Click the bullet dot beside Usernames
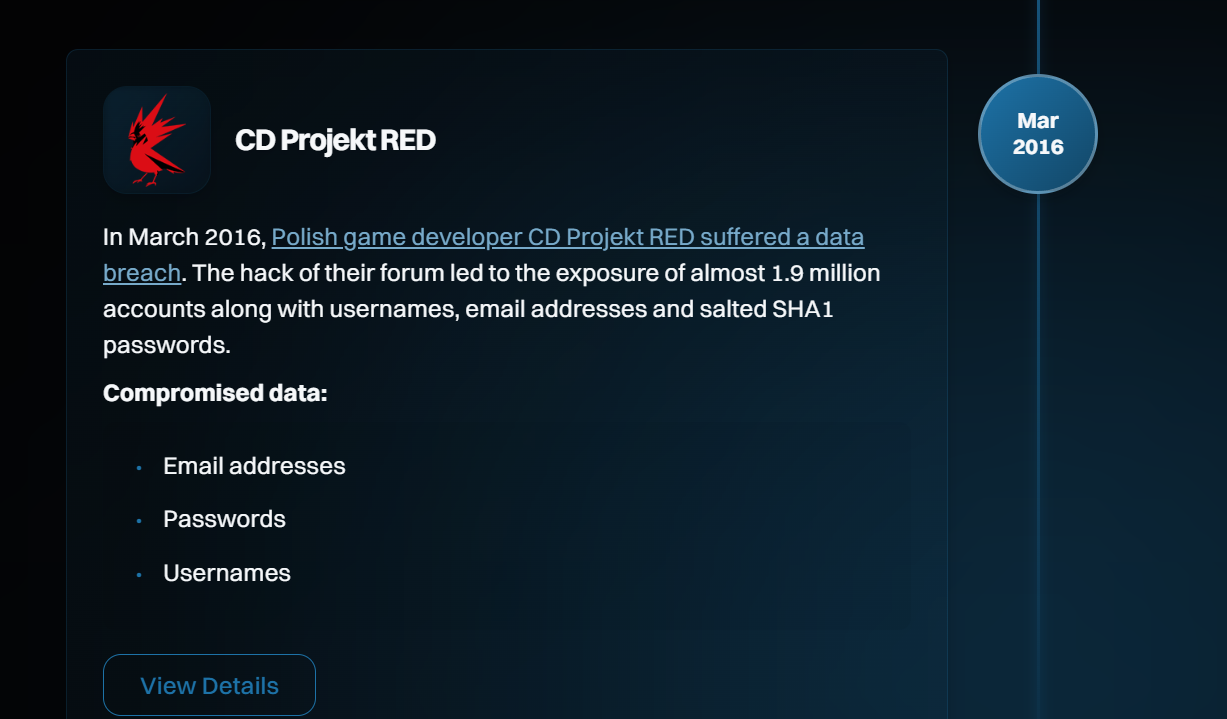This screenshot has height=719, width=1227. 139,575
